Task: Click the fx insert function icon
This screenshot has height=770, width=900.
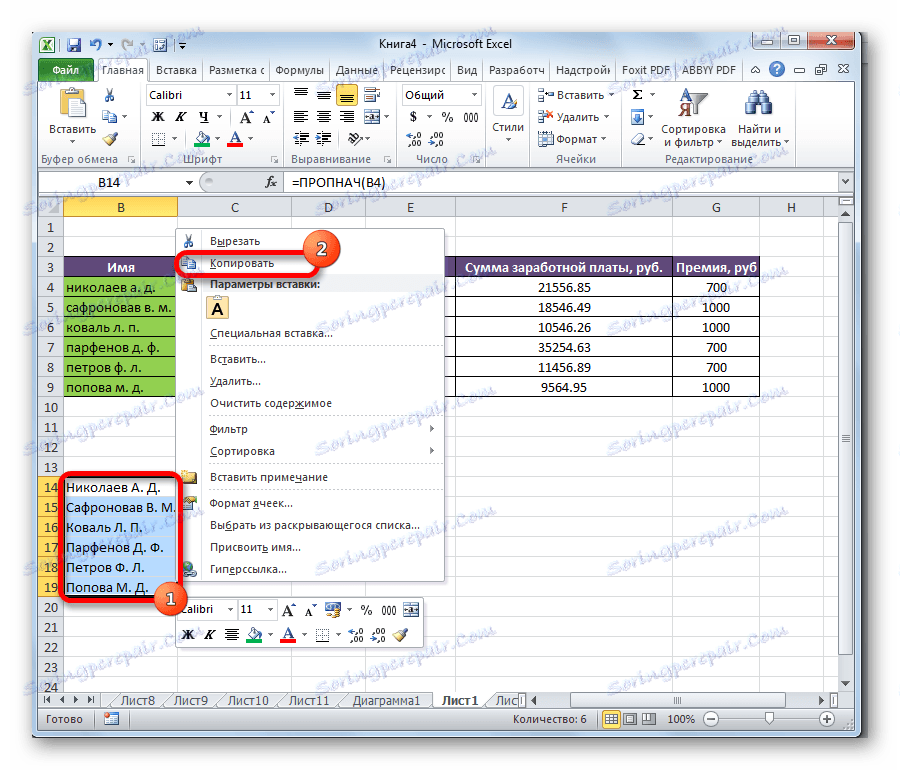Action: pyautogui.click(x=271, y=182)
